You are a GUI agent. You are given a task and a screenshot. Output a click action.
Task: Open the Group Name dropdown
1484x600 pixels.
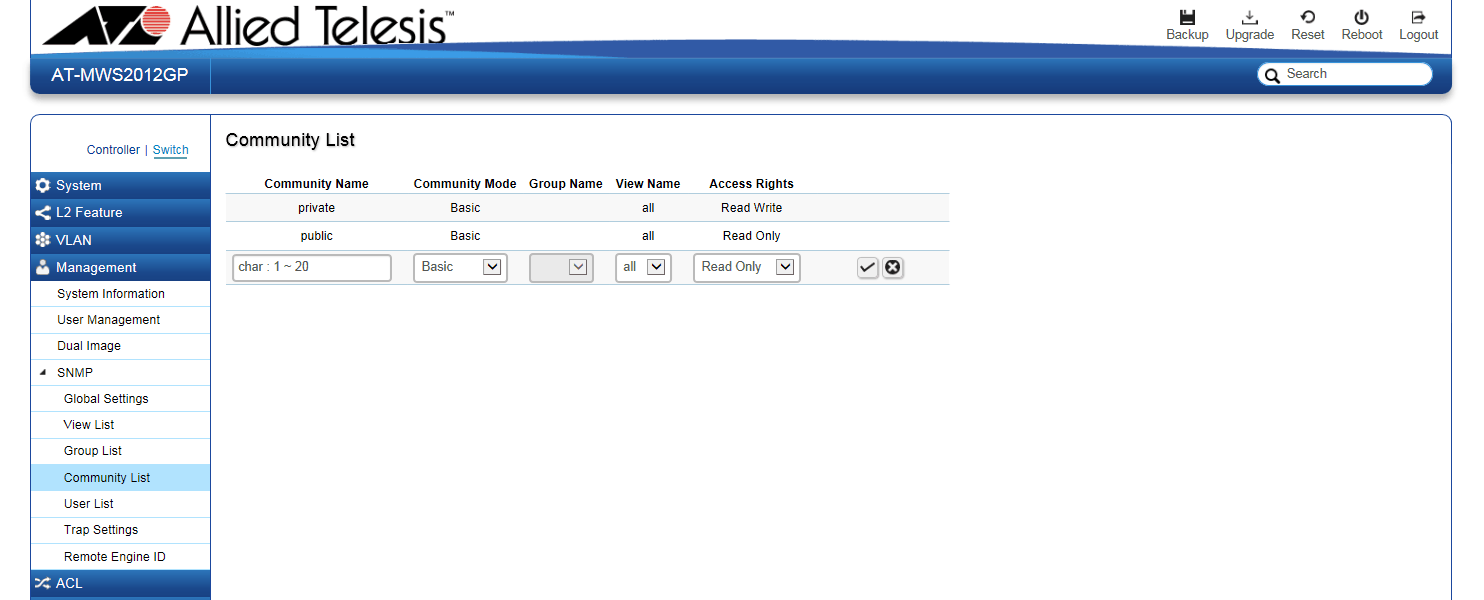pyautogui.click(x=561, y=267)
